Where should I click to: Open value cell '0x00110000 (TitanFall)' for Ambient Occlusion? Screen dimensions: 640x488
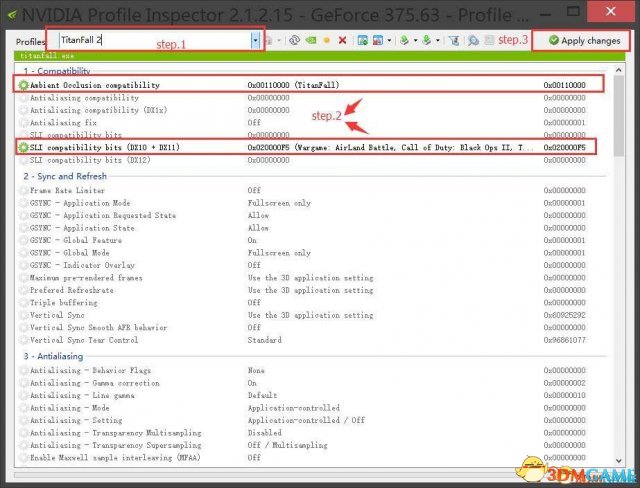pyautogui.click(x=293, y=85)
